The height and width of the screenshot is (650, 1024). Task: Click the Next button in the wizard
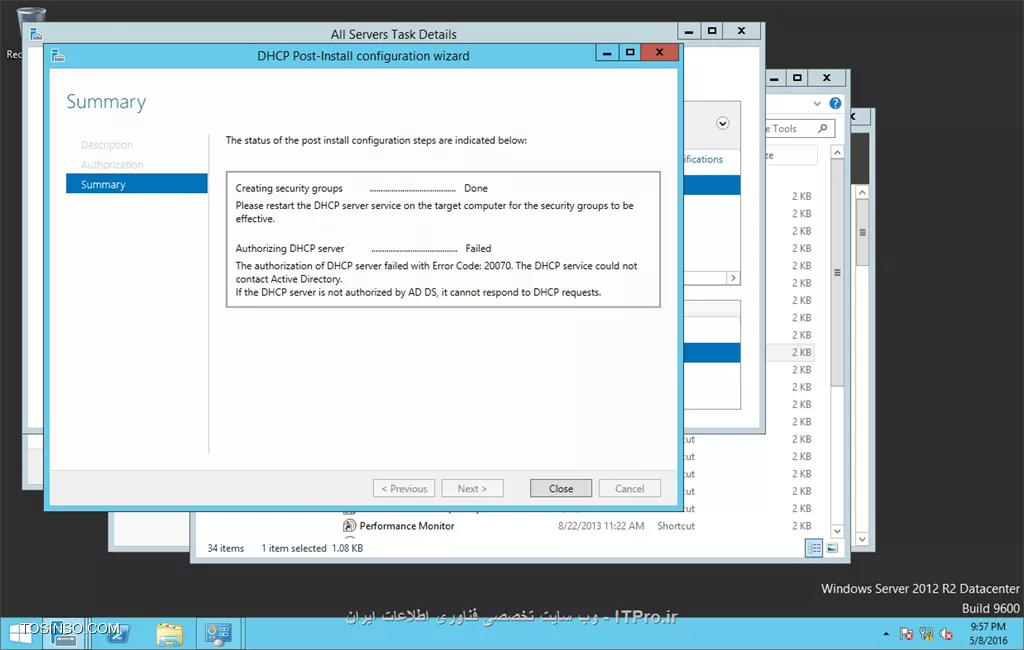pos(472,488)
